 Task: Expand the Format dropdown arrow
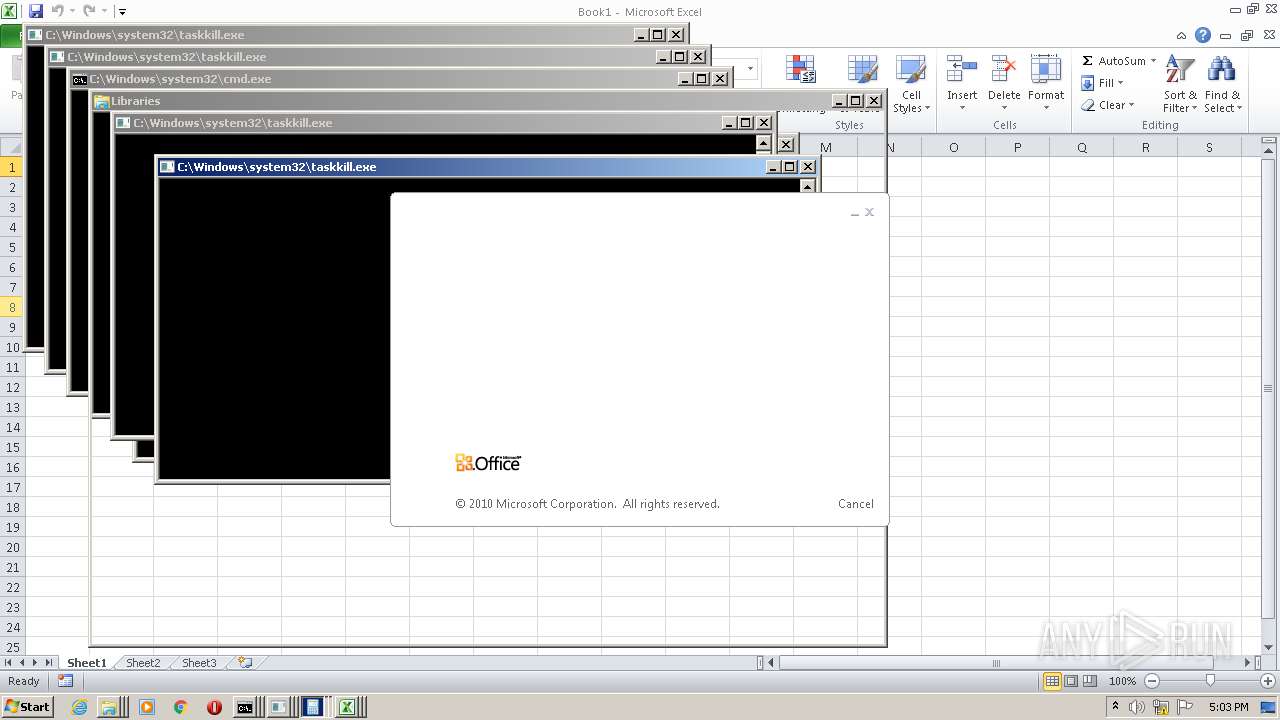1045,108
